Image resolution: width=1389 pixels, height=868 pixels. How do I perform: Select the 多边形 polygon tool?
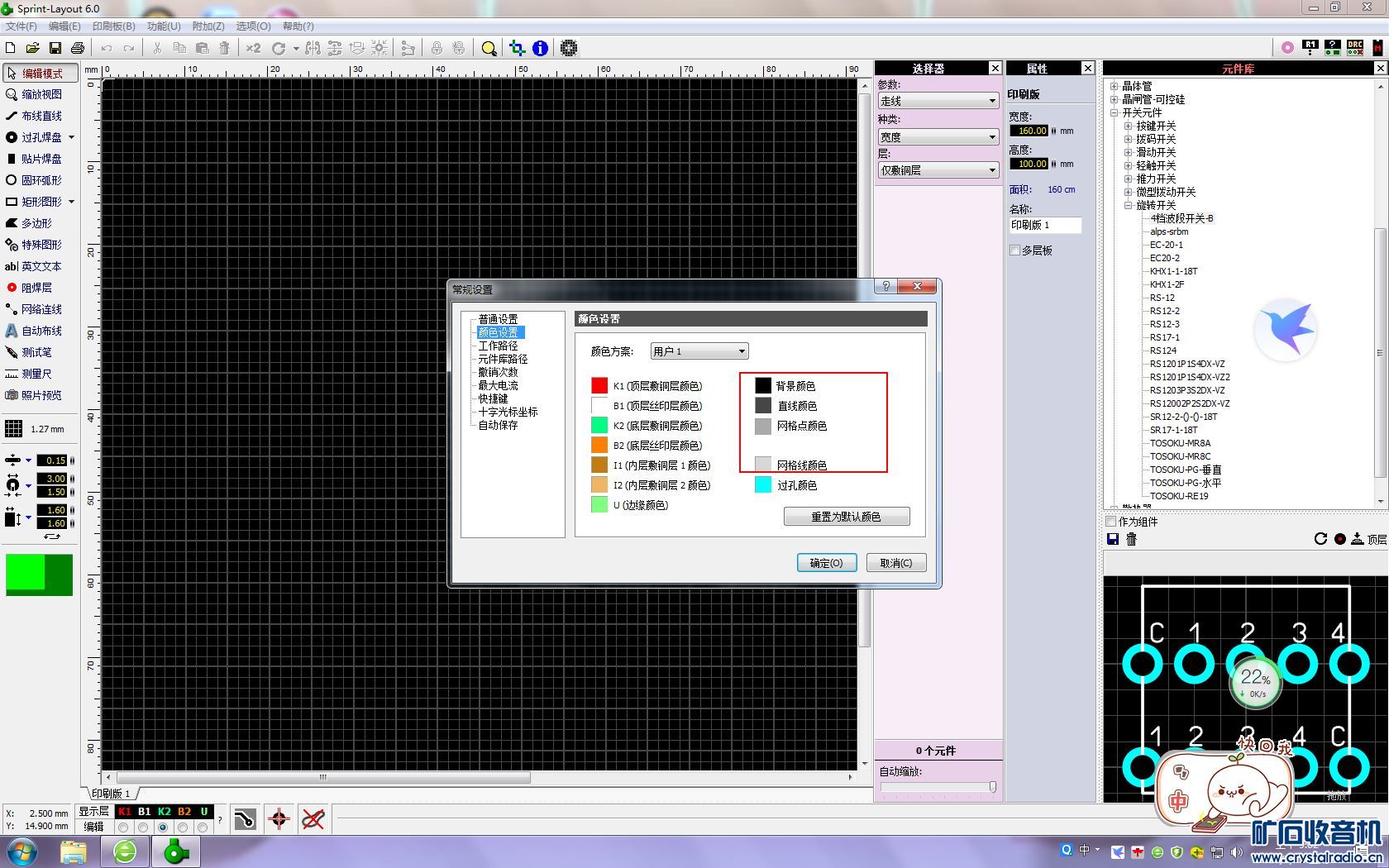(x=36, y=223)
